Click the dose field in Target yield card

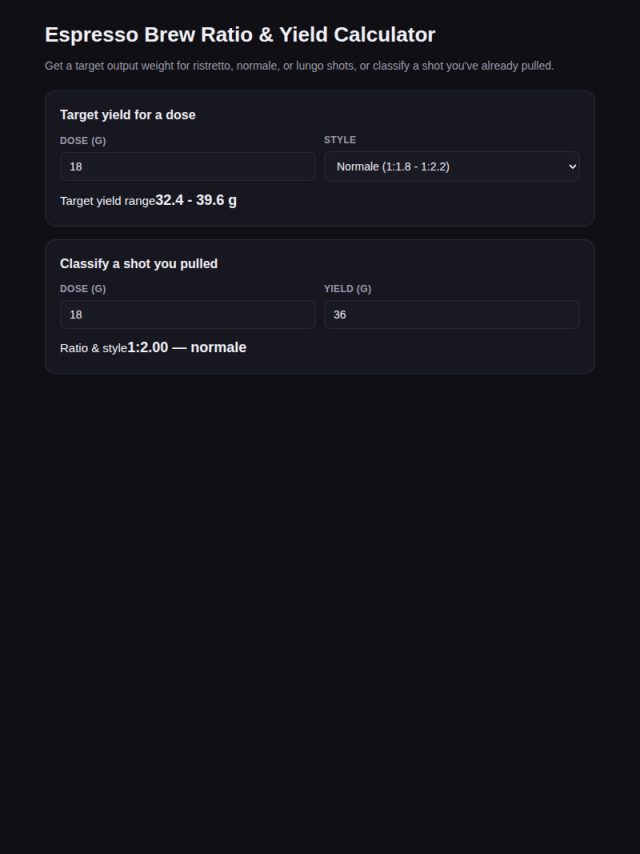coord(187,167)
